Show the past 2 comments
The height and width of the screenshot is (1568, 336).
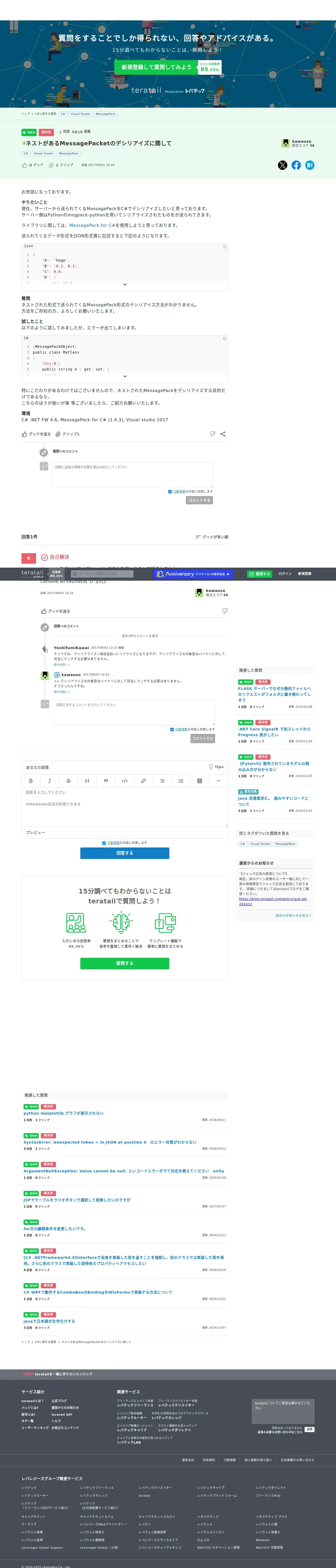[140, 636]
